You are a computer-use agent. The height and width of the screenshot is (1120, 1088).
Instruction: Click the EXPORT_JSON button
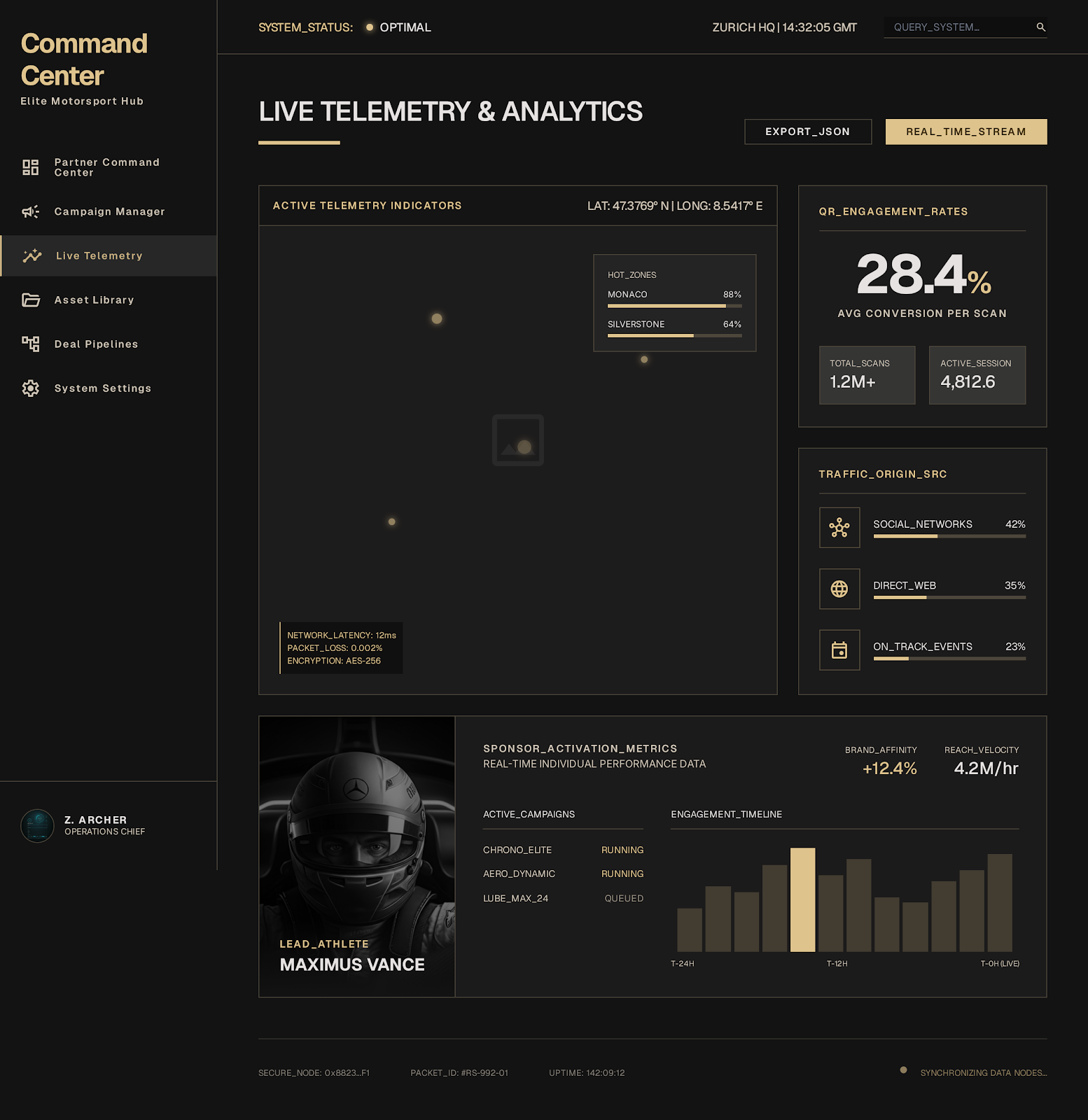point(808,132)
